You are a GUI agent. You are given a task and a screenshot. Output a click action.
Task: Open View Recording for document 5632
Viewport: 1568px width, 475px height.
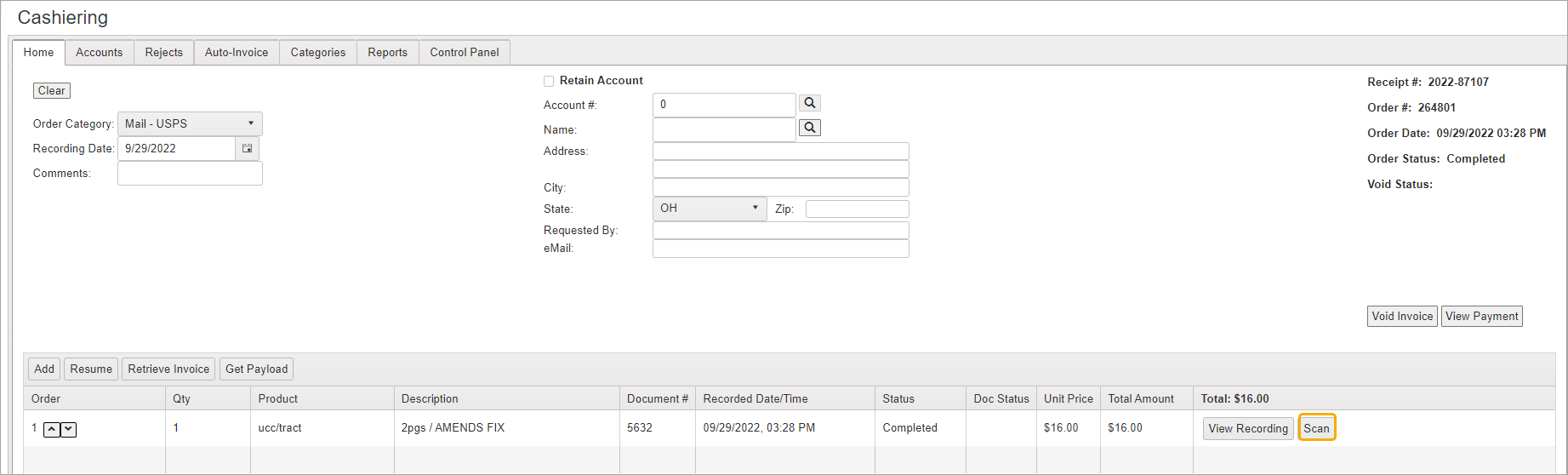1248,428
